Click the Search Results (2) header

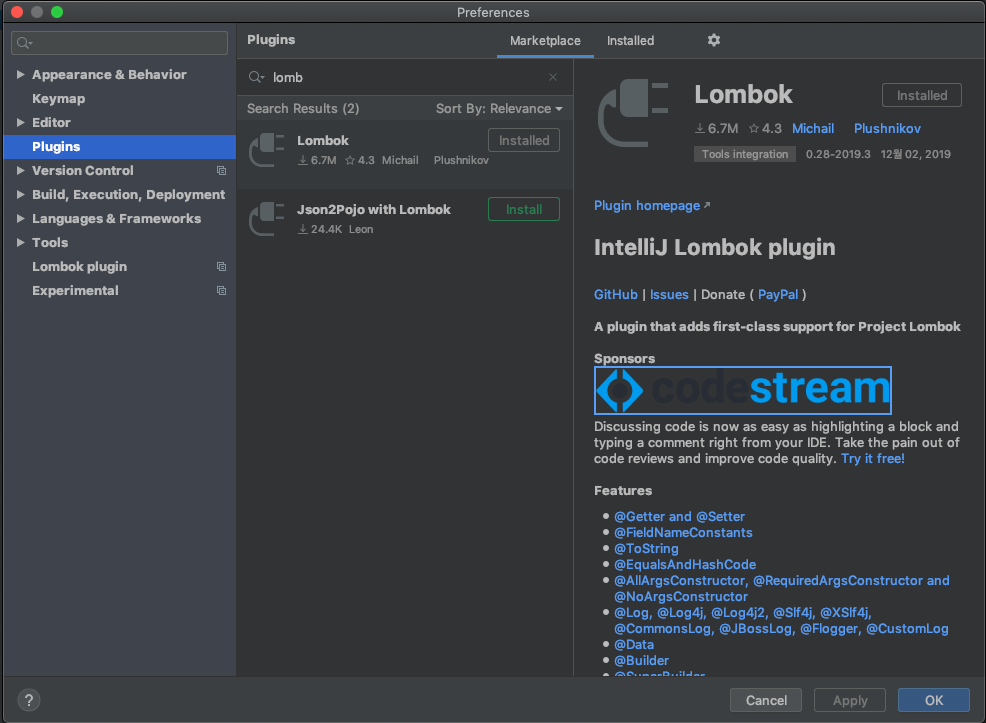(x=303, y=108)
